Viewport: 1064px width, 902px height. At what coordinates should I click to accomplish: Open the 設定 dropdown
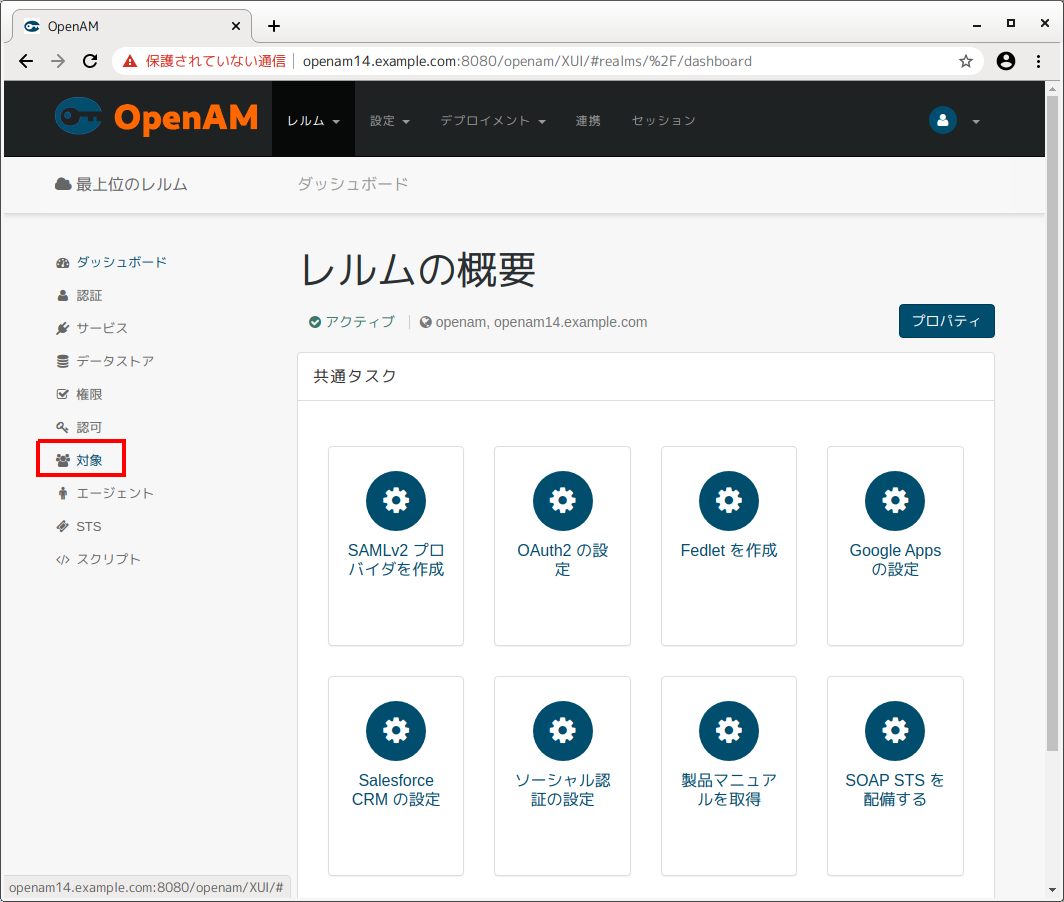click(390, 120)
